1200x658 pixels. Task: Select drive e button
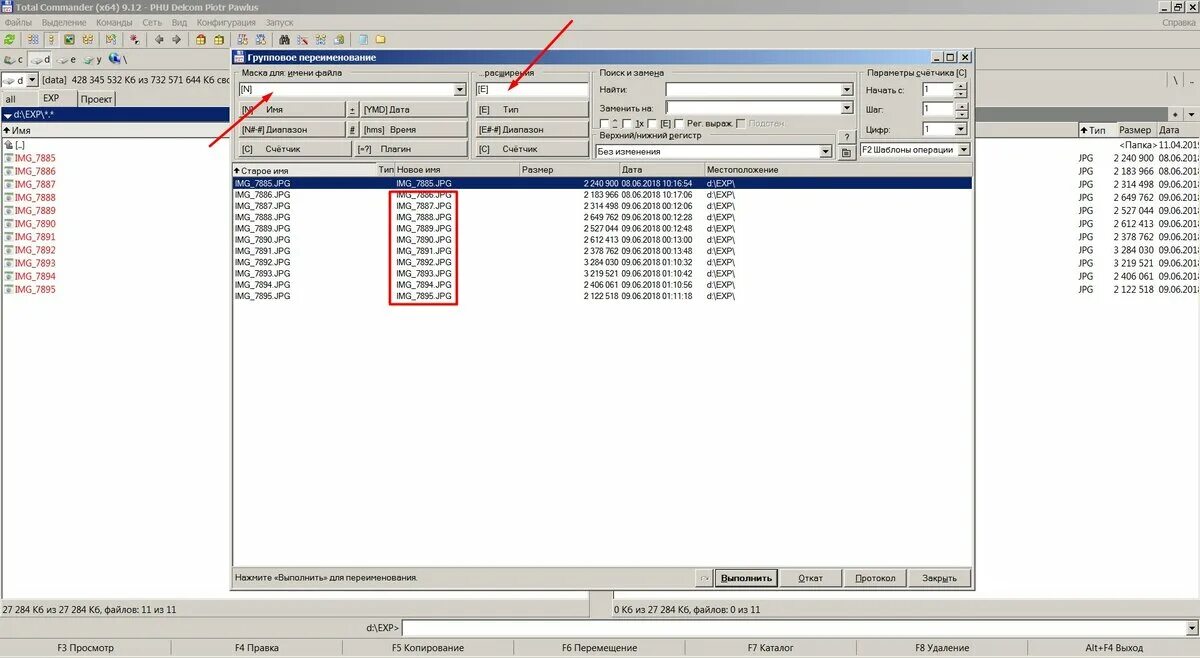point(66,60)
